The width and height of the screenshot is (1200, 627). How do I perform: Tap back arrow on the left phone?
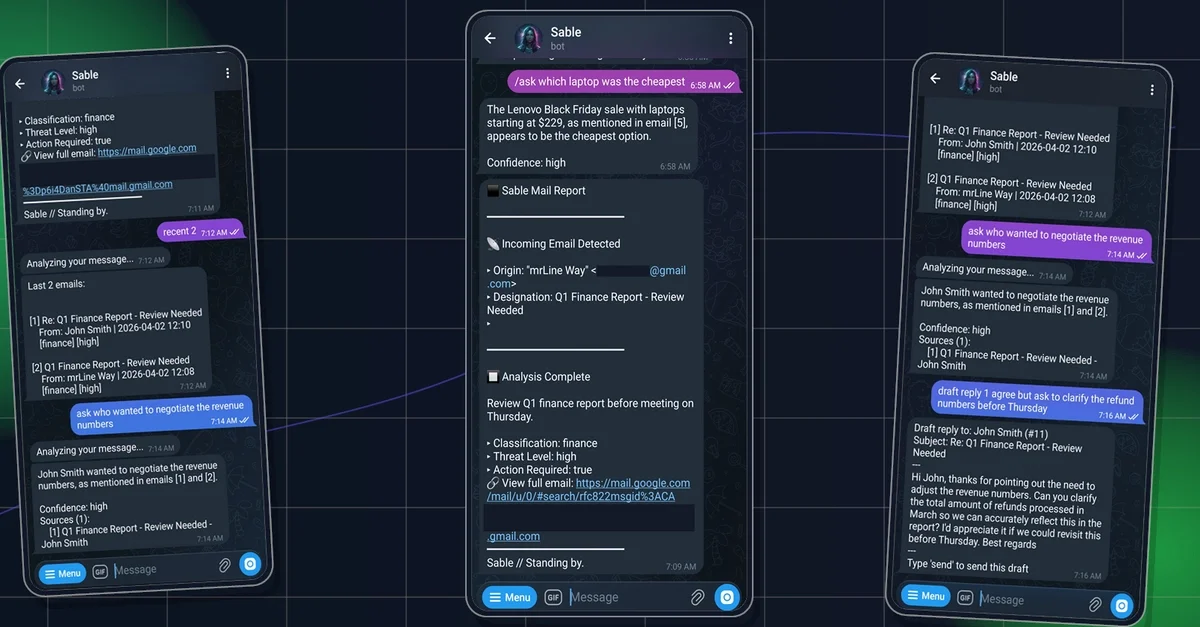point(20,83)
